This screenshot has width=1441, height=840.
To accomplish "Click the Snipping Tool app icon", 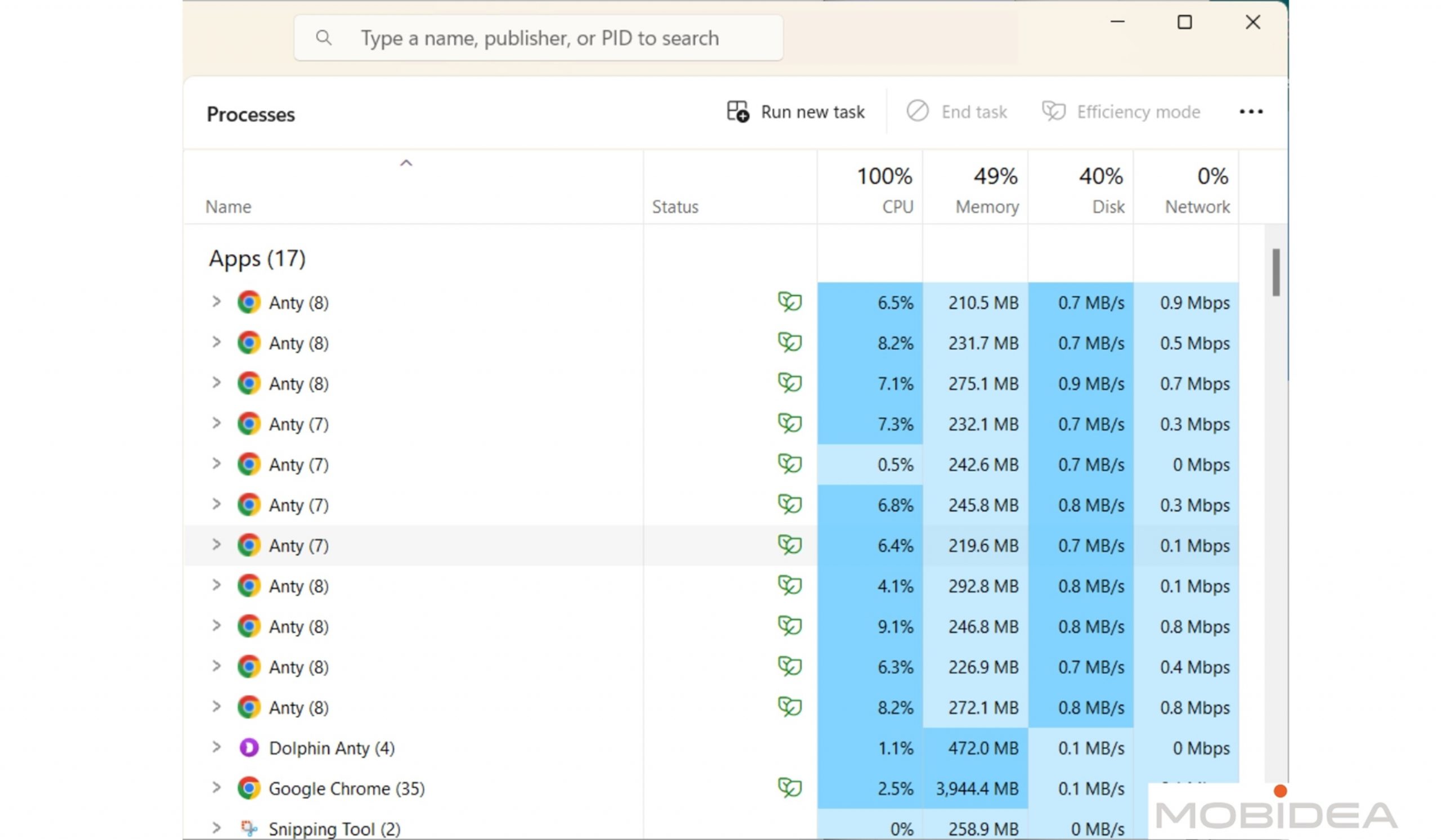I will tap(249, 828).
